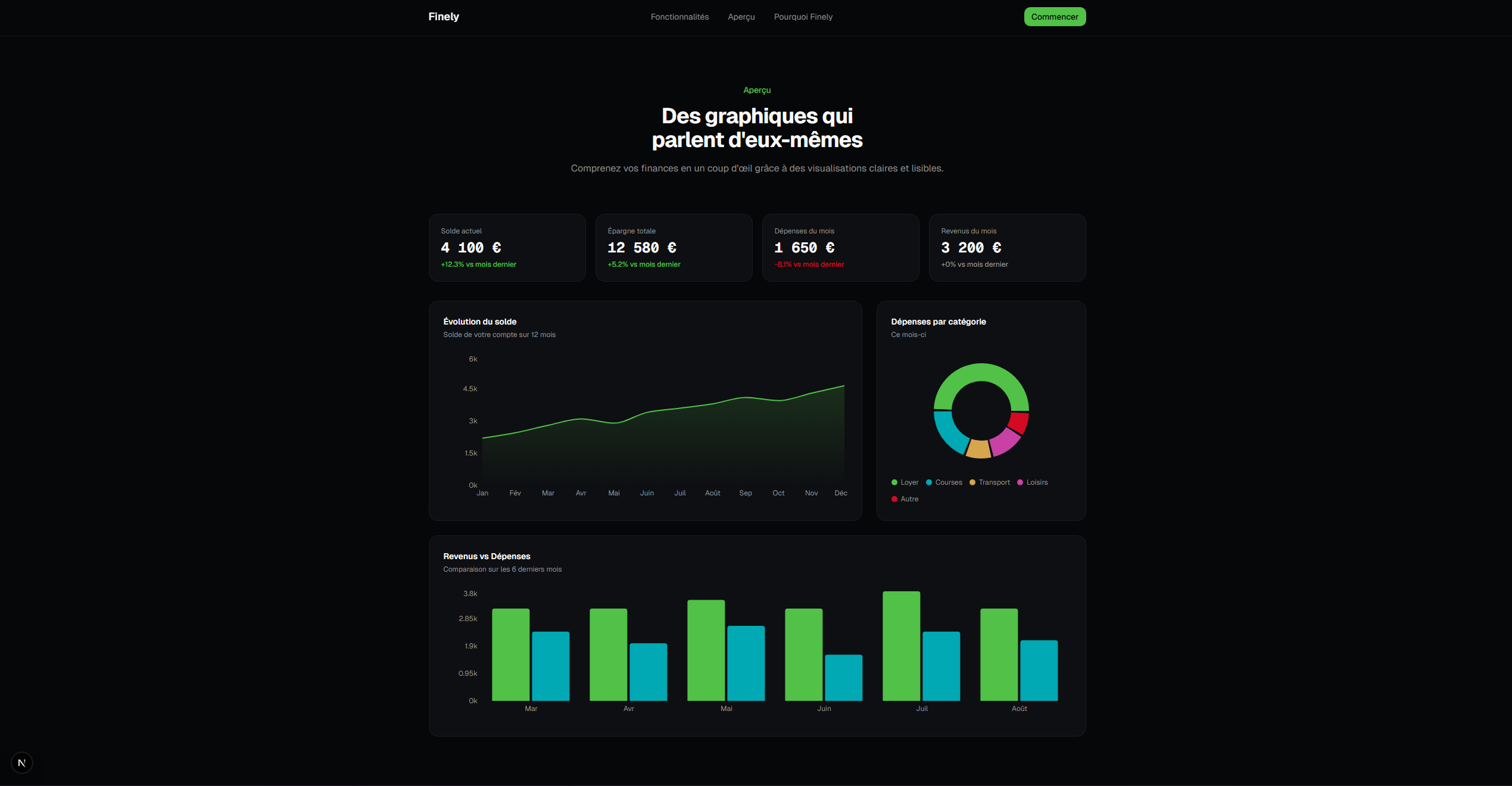
Task: Click the Dépenses du mois card
Action: pos(840,248)
